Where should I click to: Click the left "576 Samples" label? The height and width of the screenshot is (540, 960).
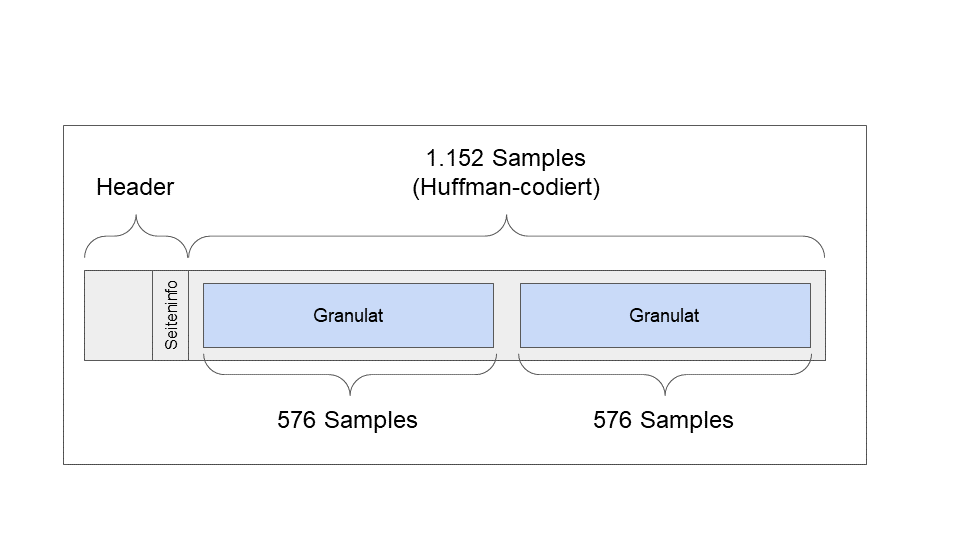click(x=347, y=420)
